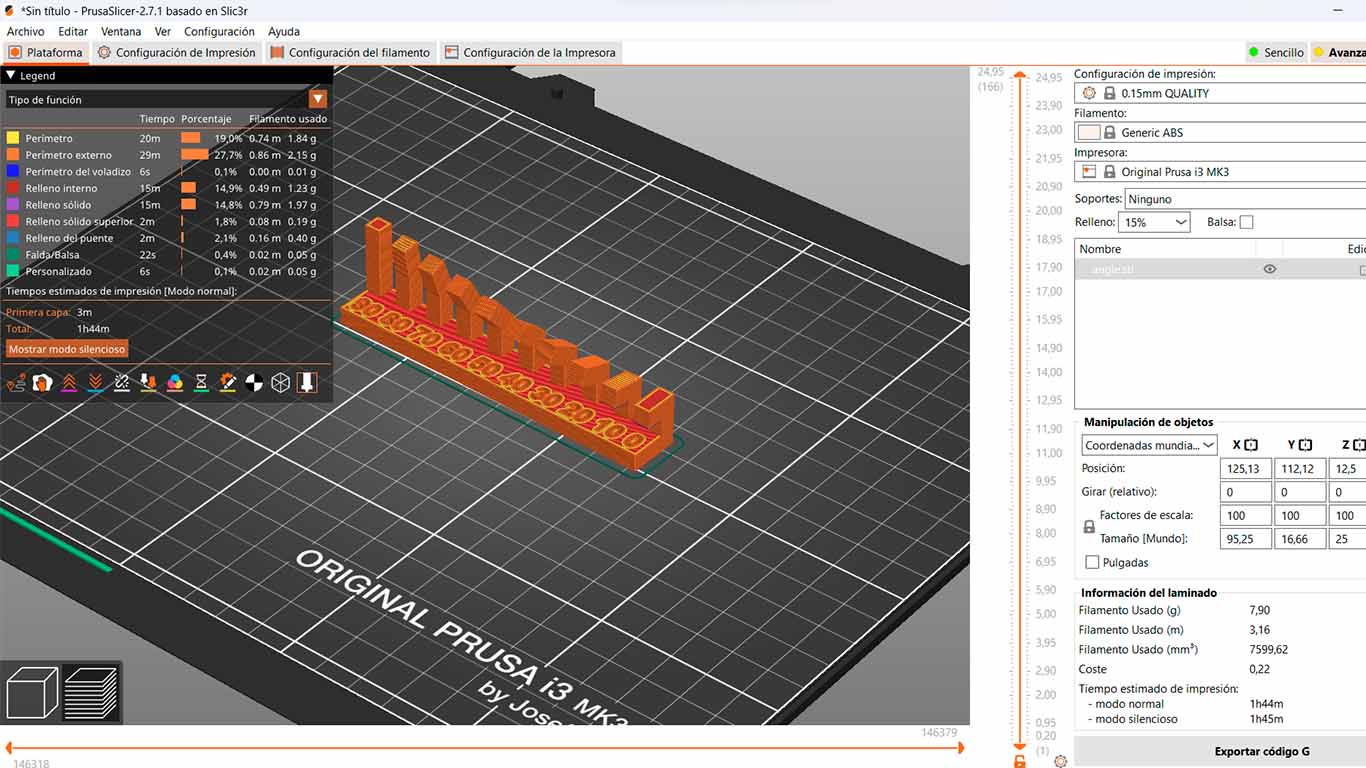Click lock icon next to Original Prusa i3 MK3

click(x=1109, y=172)
